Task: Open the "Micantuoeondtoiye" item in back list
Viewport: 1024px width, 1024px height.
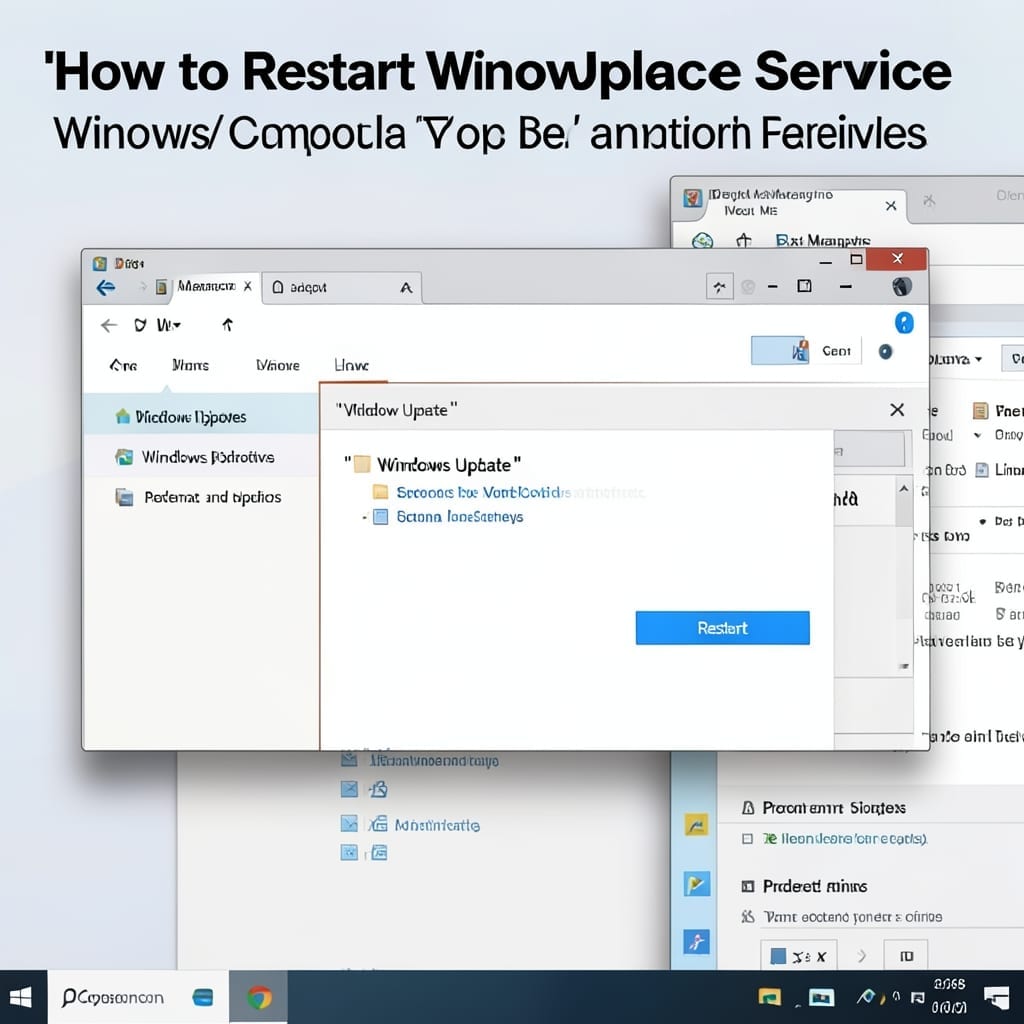Action: (434, 760)
